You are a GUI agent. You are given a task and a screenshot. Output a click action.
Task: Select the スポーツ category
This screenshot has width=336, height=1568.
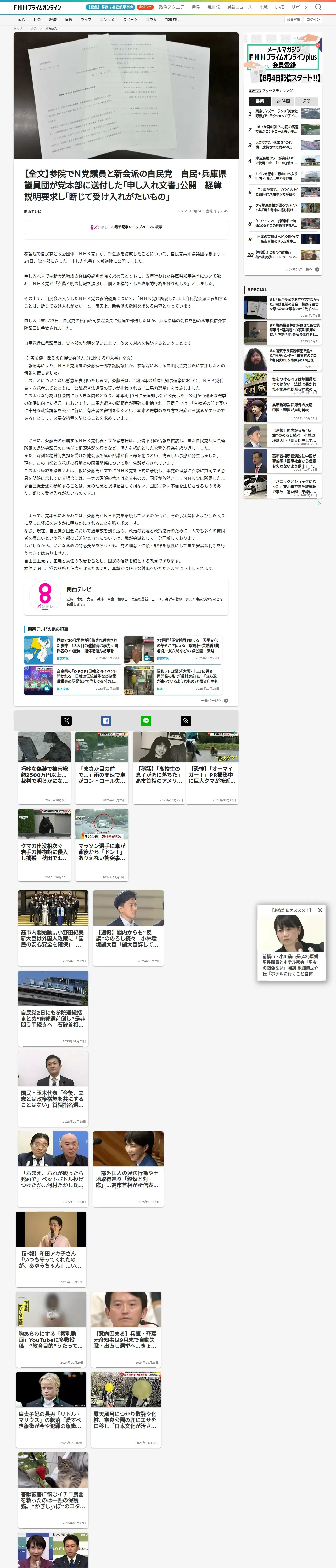click(x=130, y=20)
